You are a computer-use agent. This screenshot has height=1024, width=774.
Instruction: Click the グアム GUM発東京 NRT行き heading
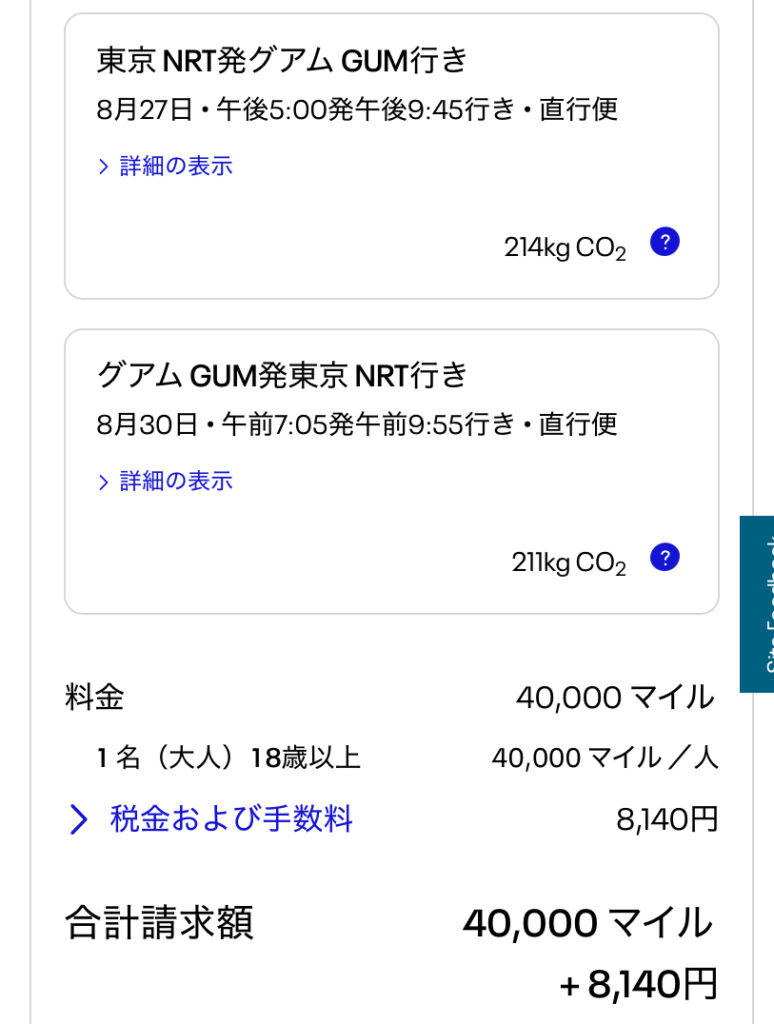point(282,376)
